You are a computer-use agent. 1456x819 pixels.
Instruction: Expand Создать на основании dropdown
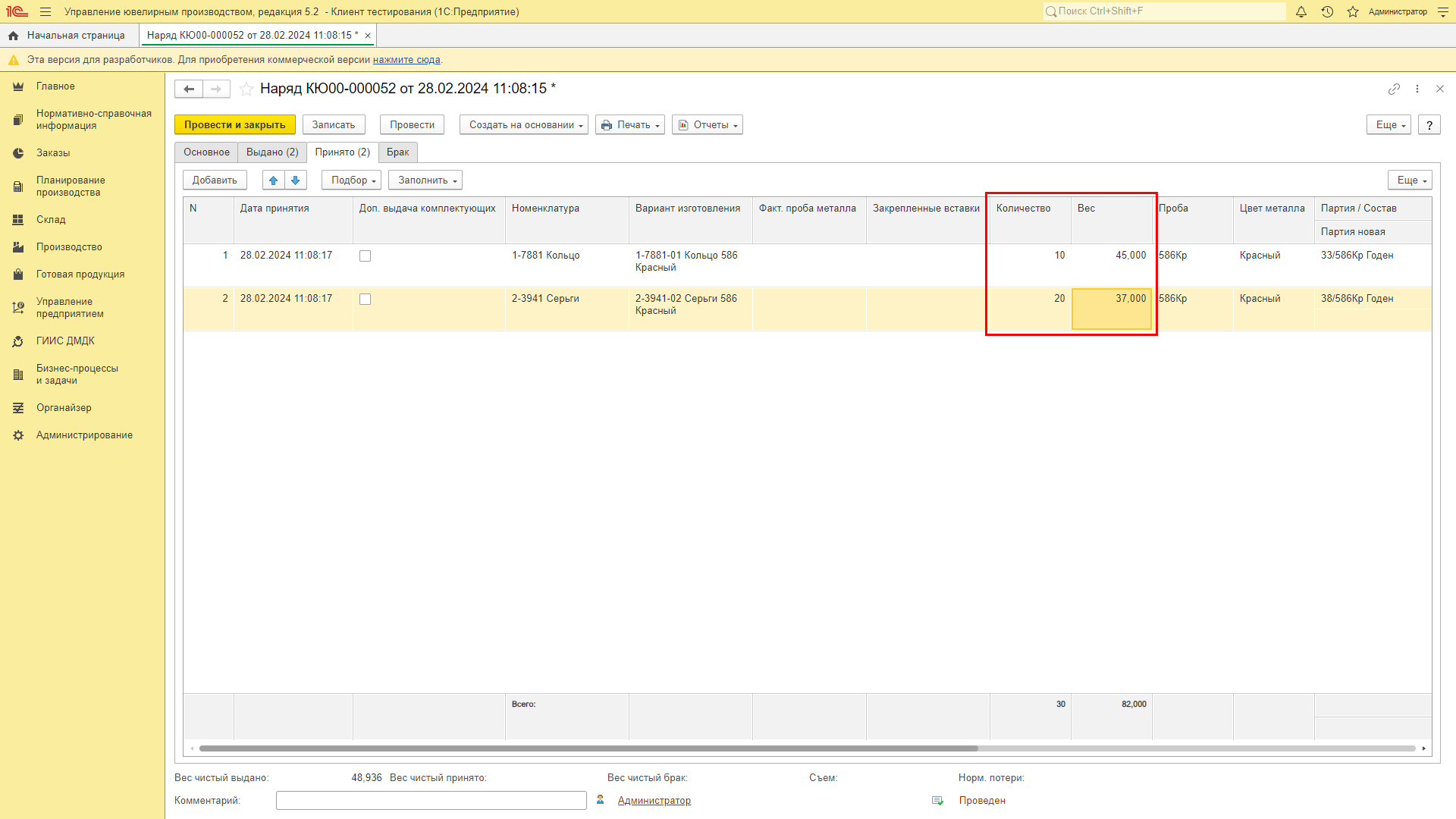pyautogui.click(x=524, y=125)
